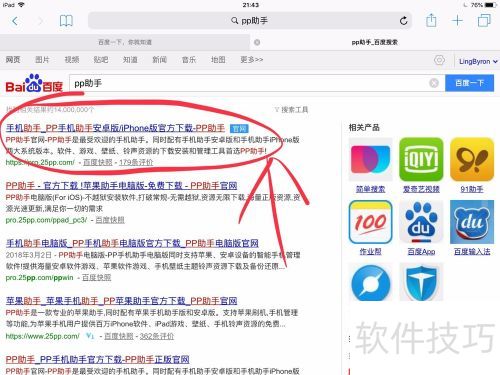
Task: Open the first result 手机助手_PP手机助手安卓版 link
Action: [115, 128]
